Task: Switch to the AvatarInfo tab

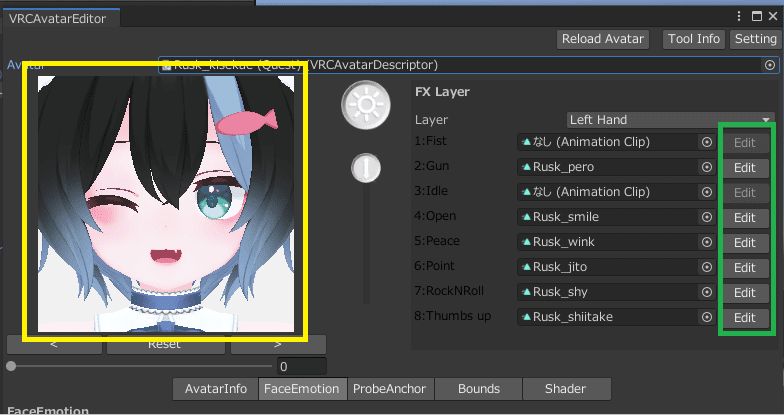Action: coord(216,389)
